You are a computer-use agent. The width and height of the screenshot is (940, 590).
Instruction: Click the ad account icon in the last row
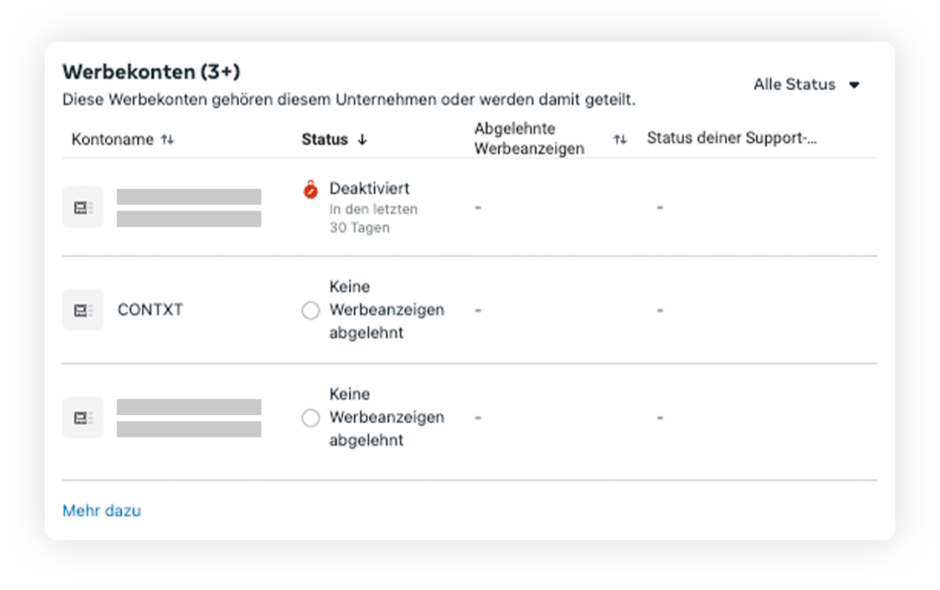83,417
